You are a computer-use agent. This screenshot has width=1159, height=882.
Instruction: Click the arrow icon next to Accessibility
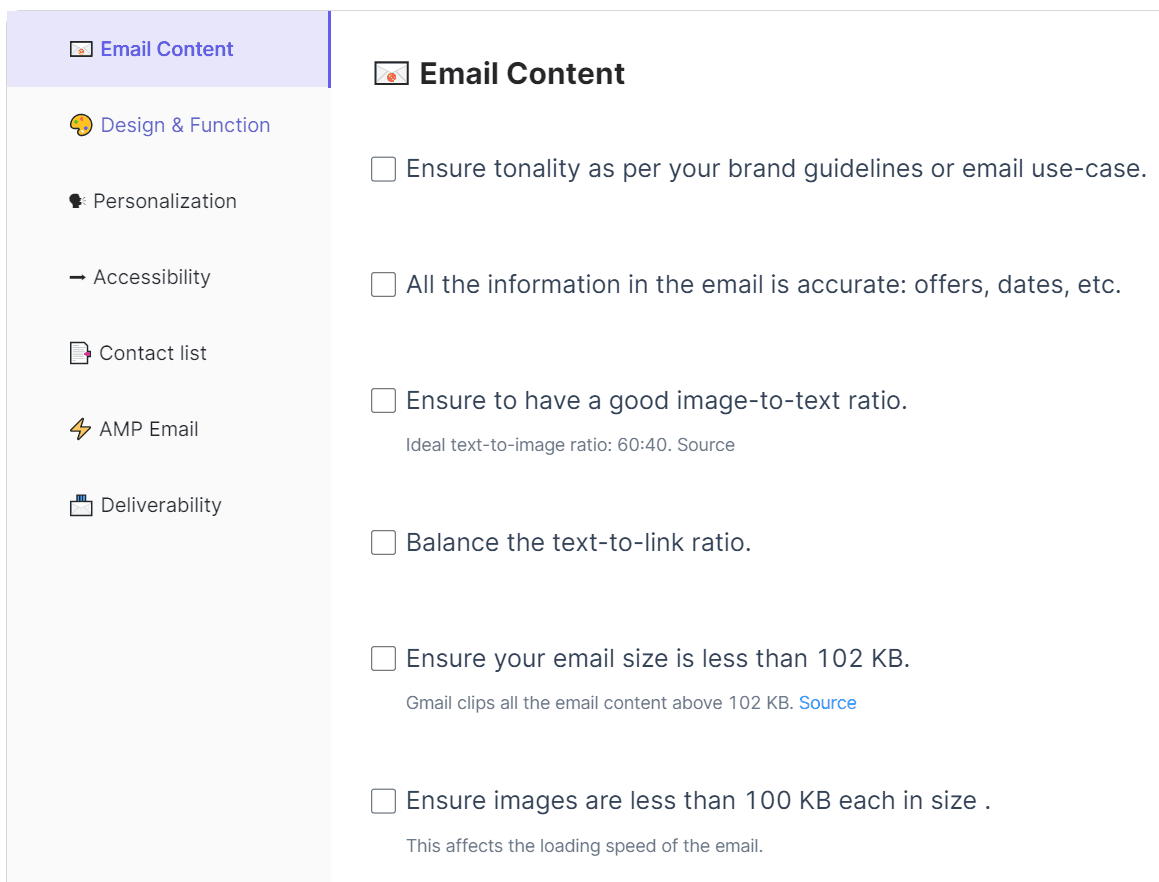click(x=77, y=277)
